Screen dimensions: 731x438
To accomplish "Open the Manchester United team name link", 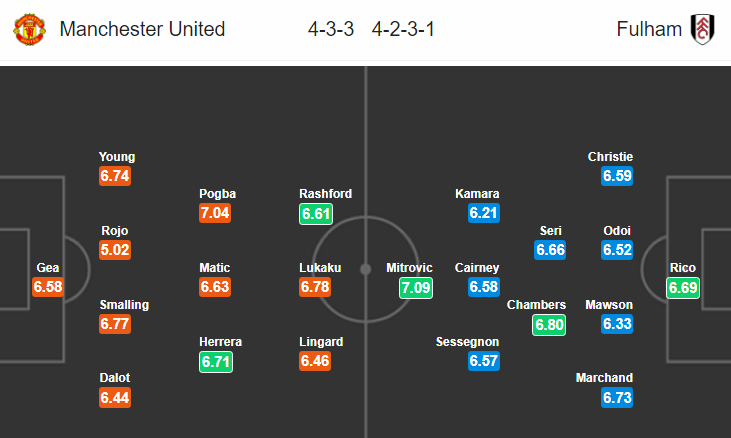I will [142, 29].
